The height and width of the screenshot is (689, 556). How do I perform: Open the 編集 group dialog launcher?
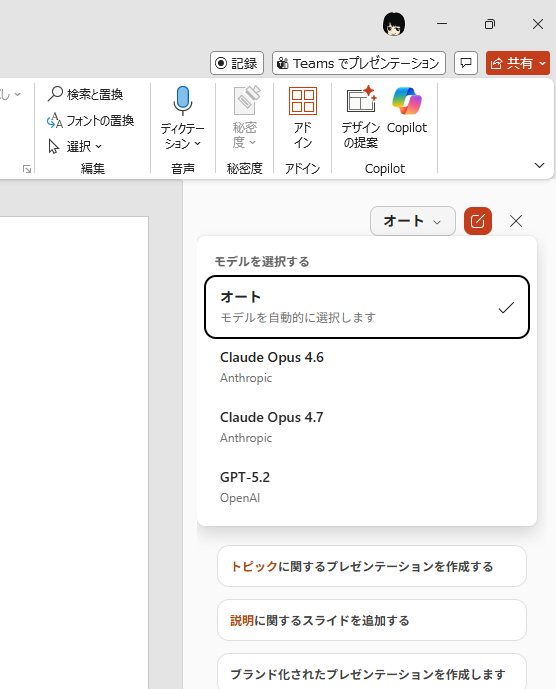tap(27, 169)
